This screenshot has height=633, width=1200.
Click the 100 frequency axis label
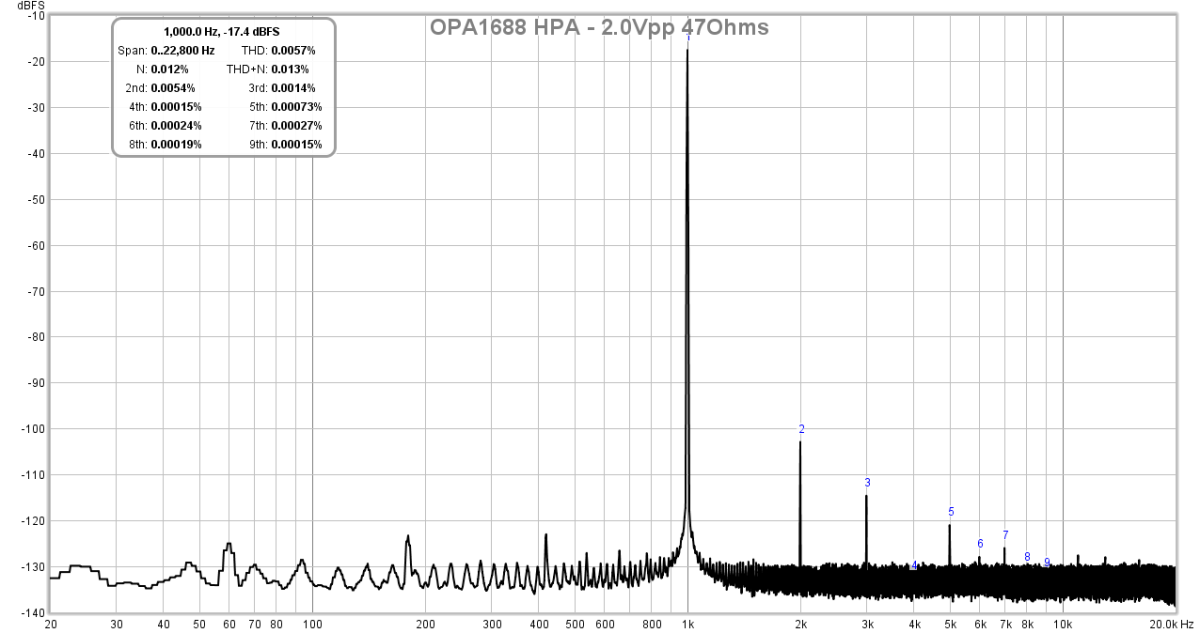[313, 625]
